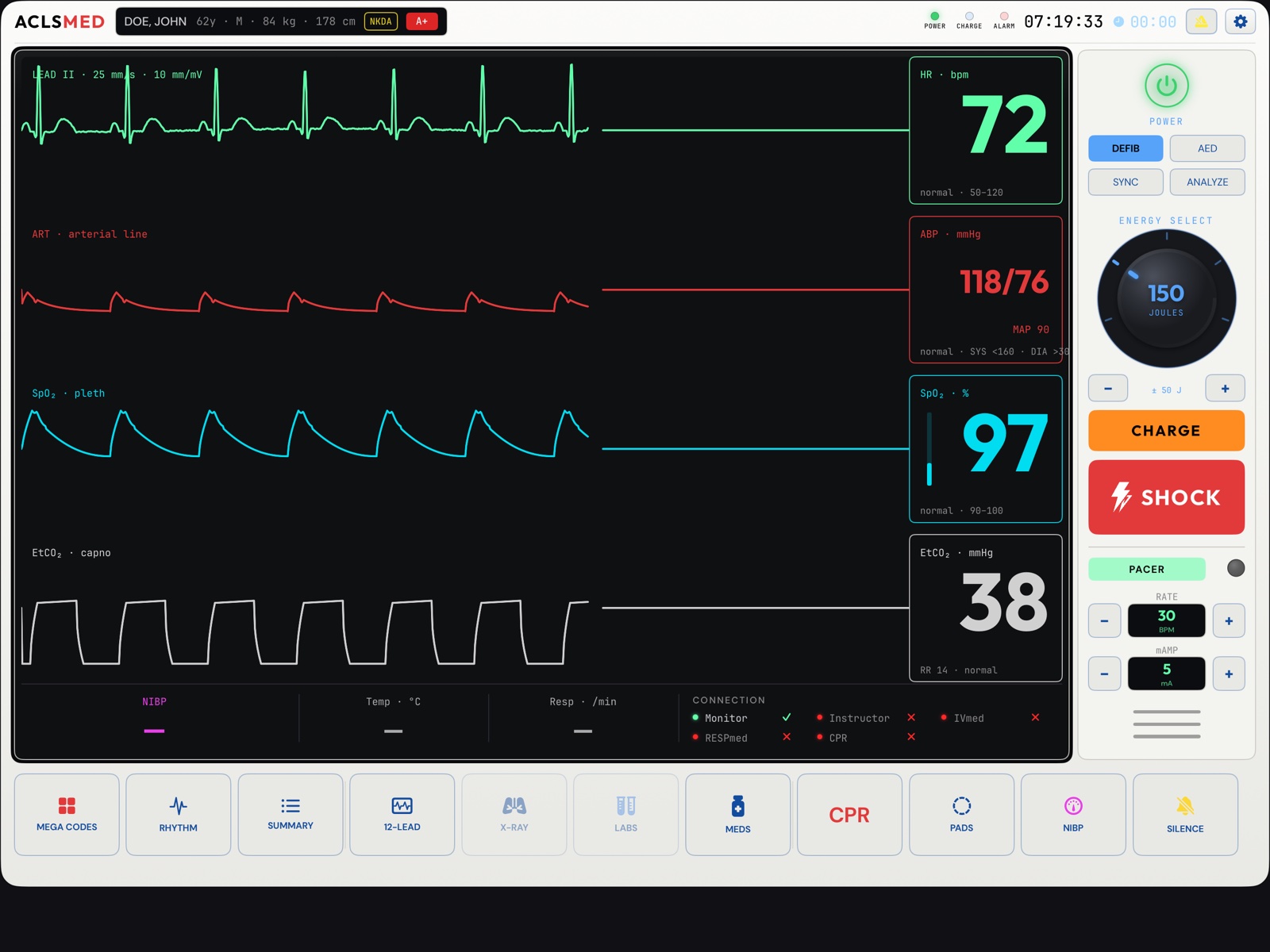This screenshot has height=952, width=1270.
Task: View the 12-Lead ECG
Action: [402, 814]
